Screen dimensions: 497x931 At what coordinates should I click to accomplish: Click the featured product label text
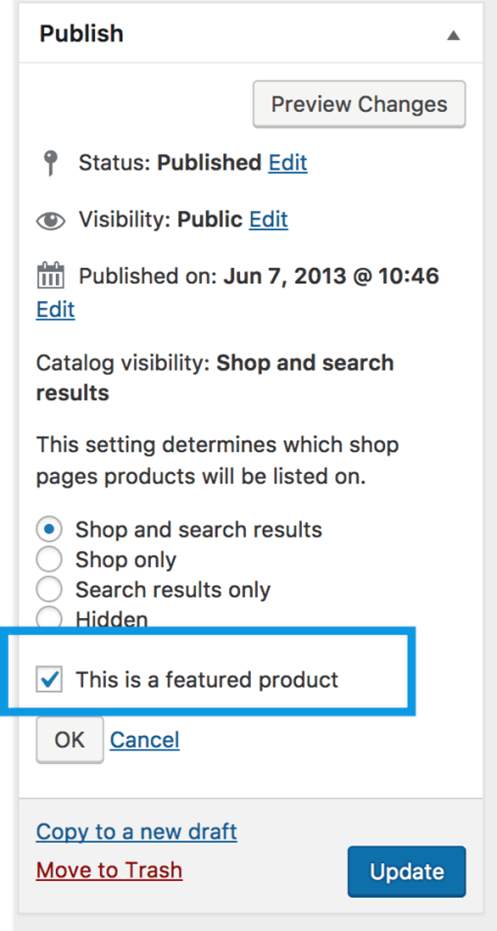pos(207,679)
